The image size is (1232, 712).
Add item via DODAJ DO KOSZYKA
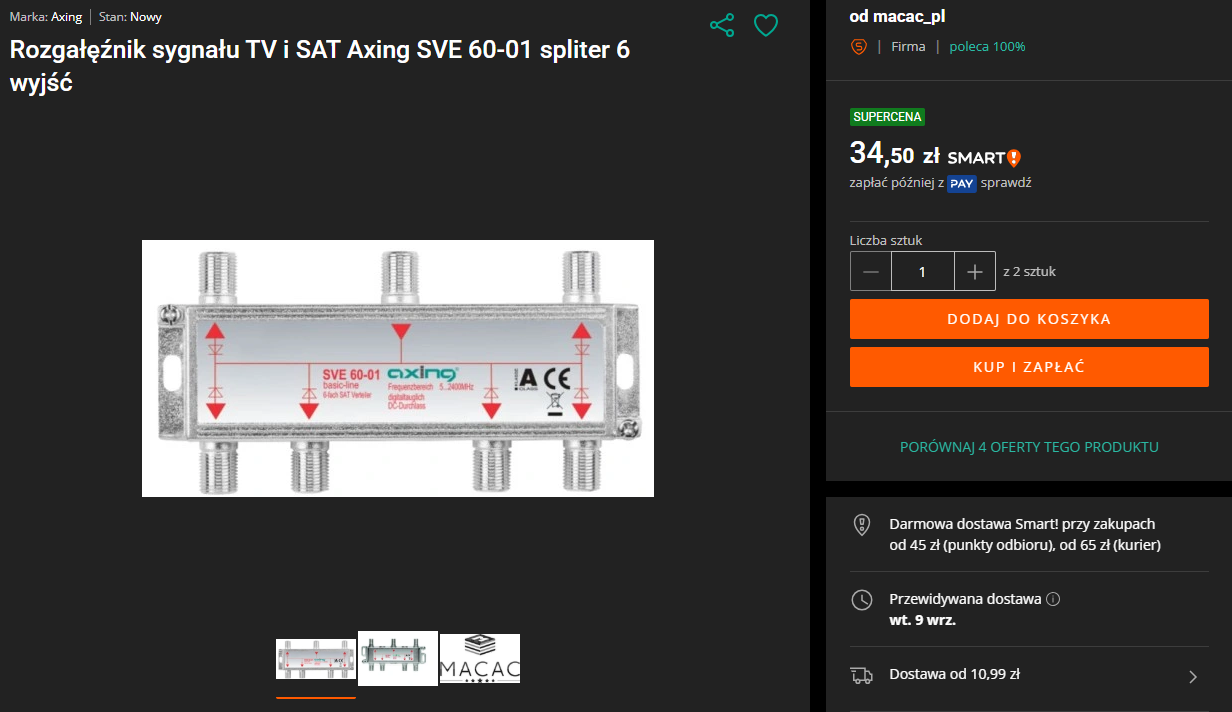[x=1029, y=319]
